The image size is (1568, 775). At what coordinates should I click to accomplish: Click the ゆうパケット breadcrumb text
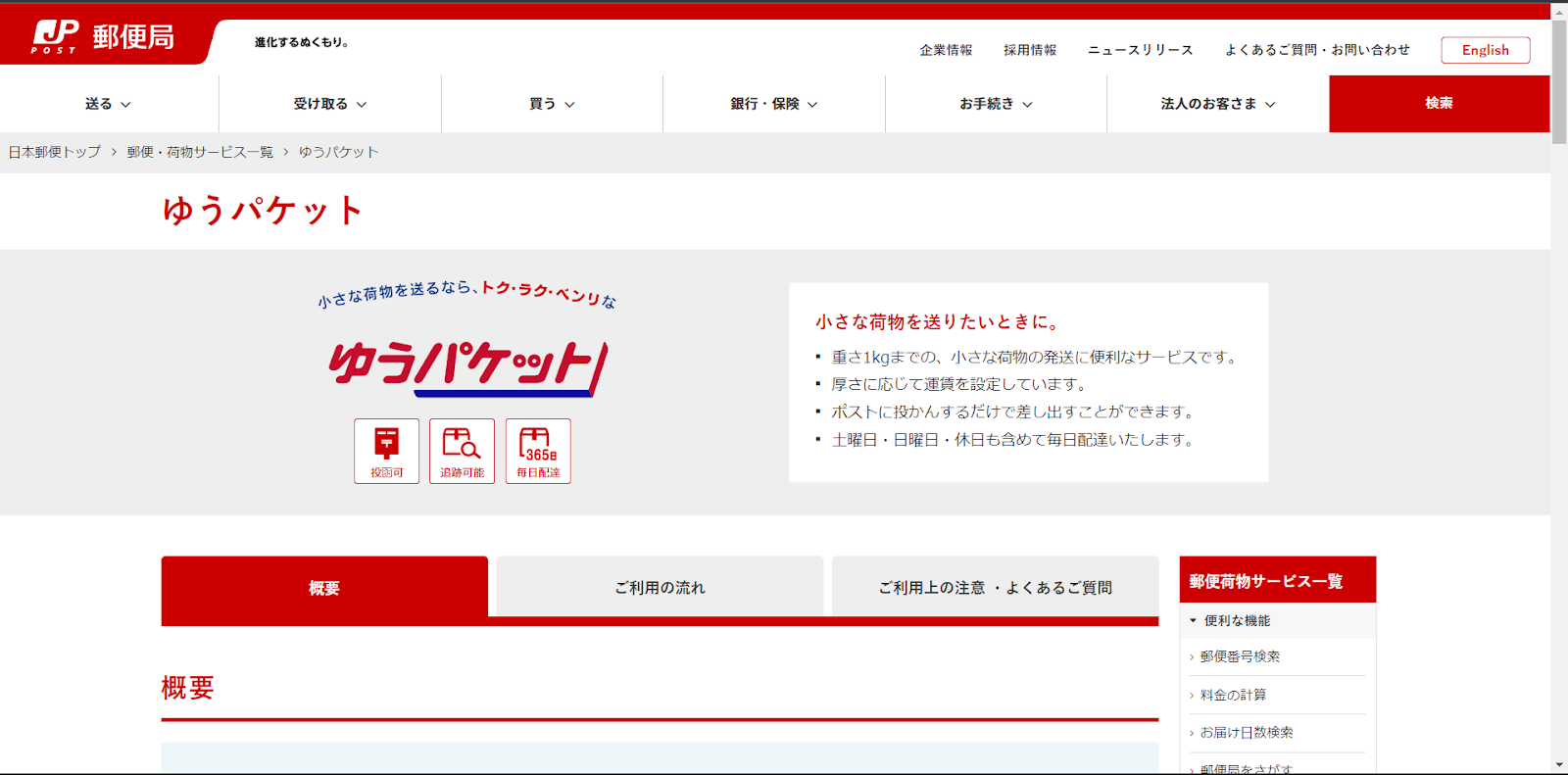(338, 152)
